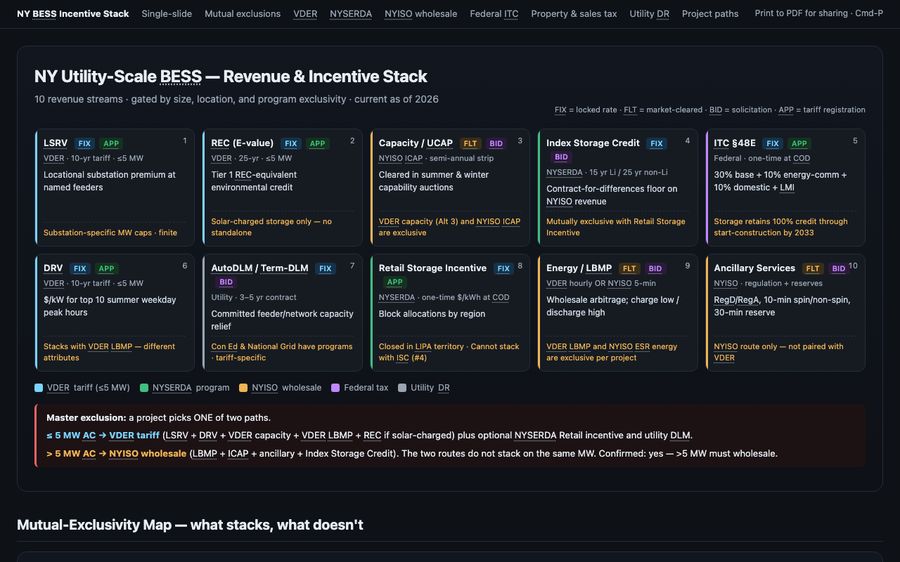
Task: Click the gray Utility DR legend swatch
Action: (402, 388)
